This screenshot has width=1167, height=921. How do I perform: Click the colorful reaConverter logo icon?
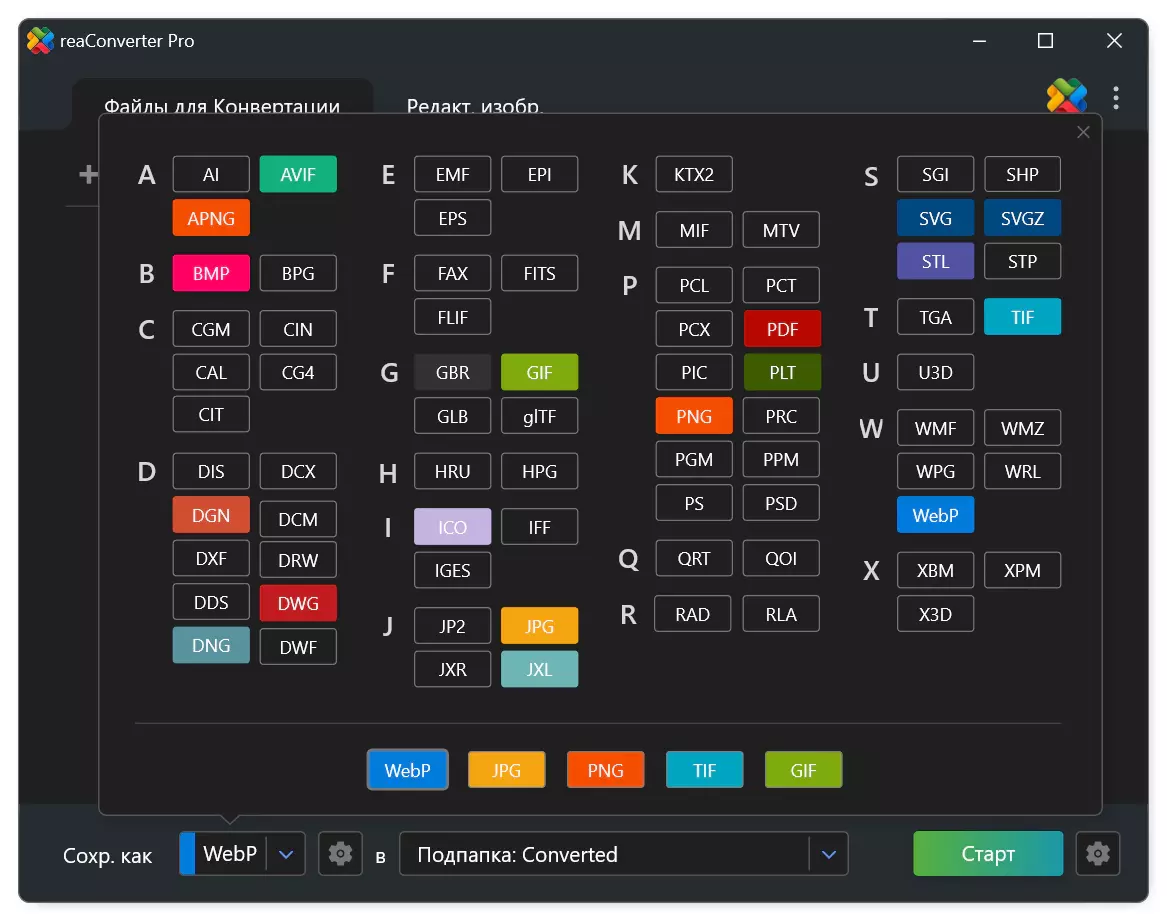click(1067, 95)
